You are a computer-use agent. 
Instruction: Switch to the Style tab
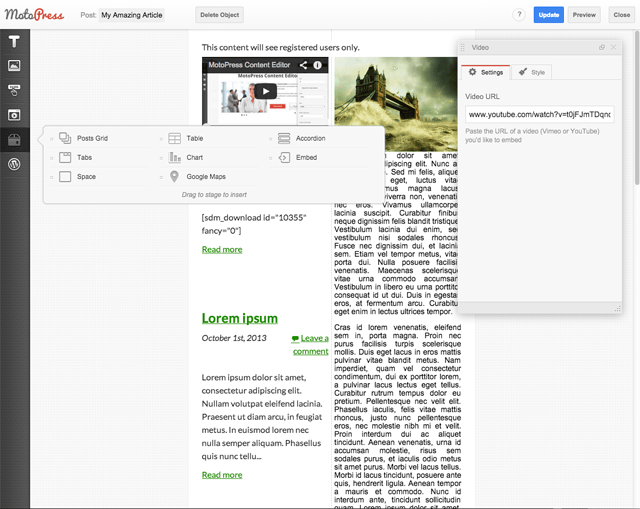(x=531, y=72)
